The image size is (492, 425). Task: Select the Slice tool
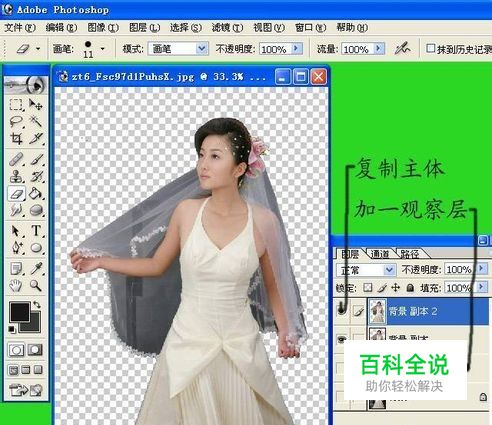[x=35, y=138]
